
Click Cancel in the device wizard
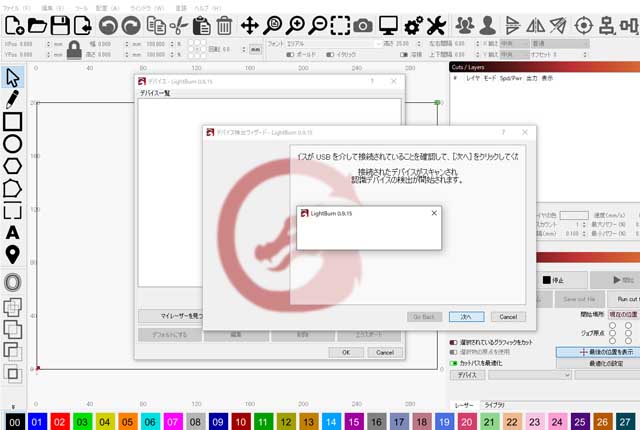click(508, 317)
